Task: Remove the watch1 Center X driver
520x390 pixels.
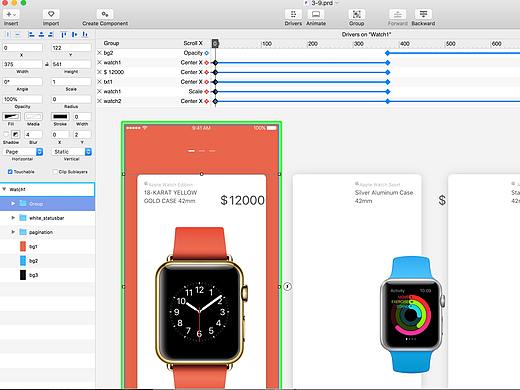Action: [99, 62]
